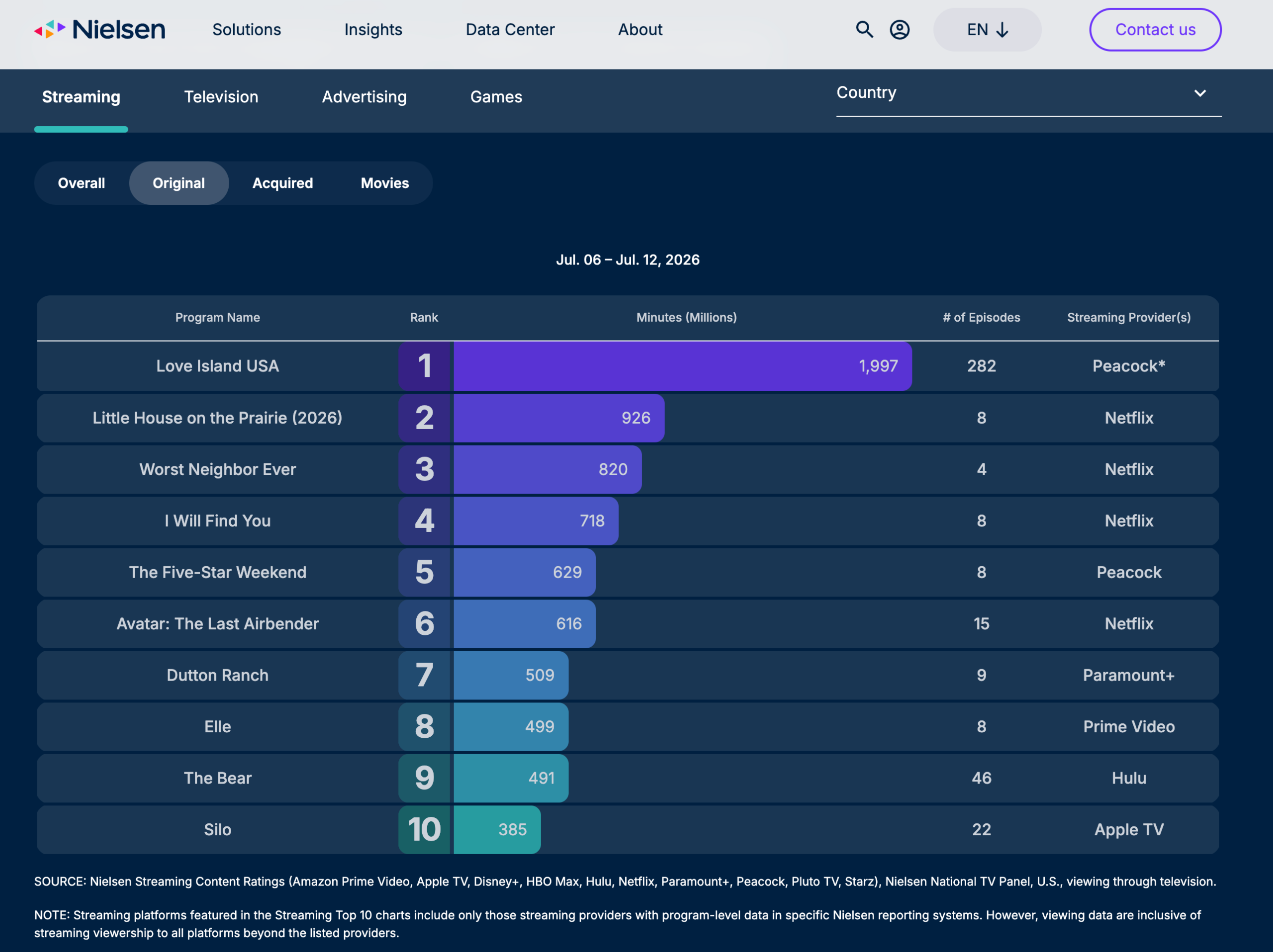Click 'The Bear' program name
Screen dimensions: 1273x952
pos(217,779)
